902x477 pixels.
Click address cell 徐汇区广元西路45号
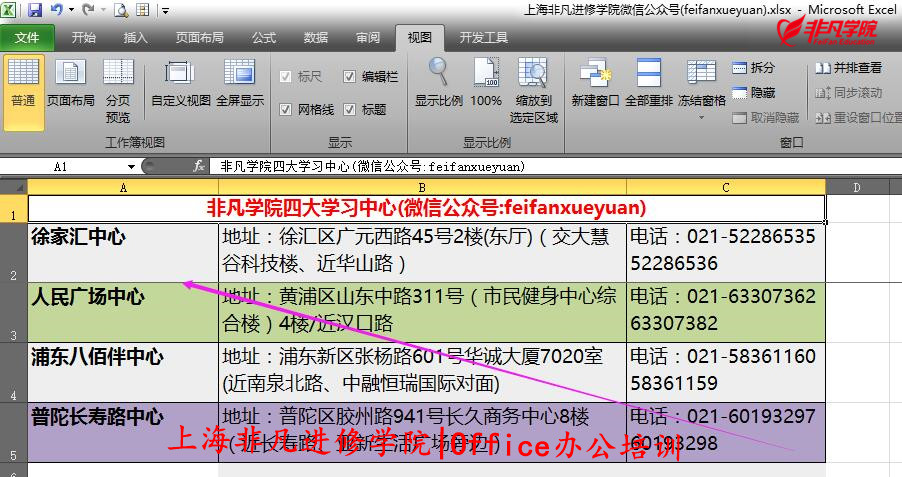point(422,253)
